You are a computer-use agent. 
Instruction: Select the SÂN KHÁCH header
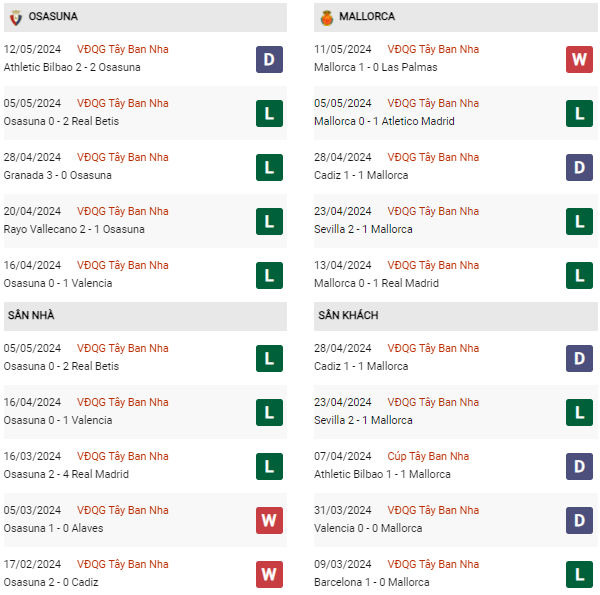(348, 316)
